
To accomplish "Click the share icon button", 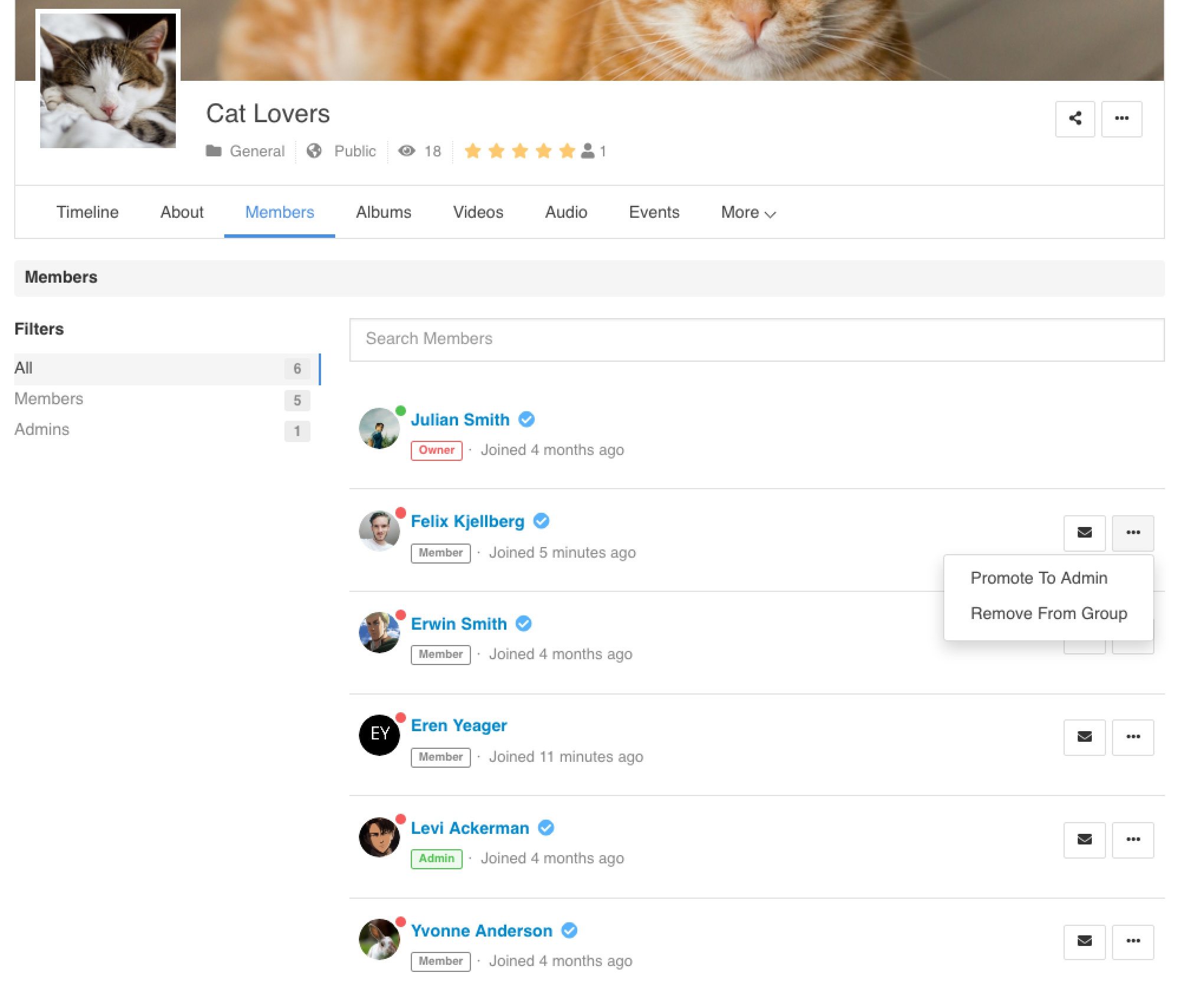I will 1075,119.
